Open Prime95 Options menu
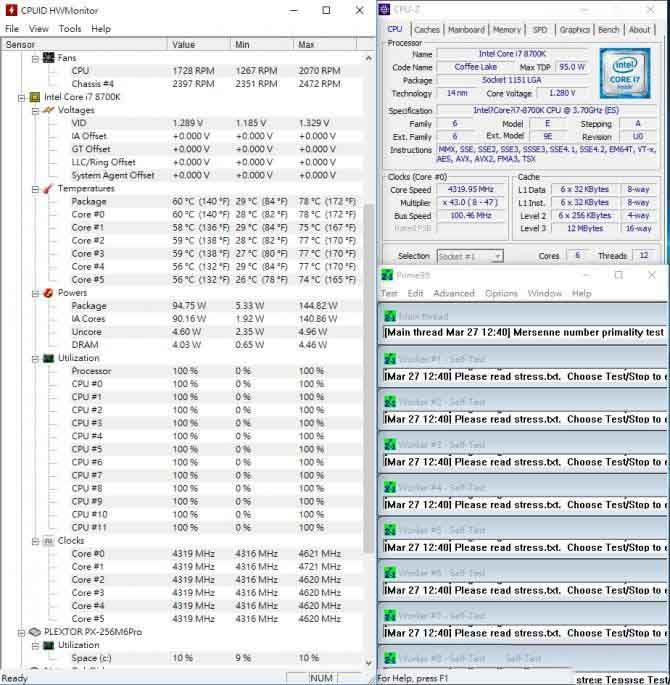 point(501,293)
